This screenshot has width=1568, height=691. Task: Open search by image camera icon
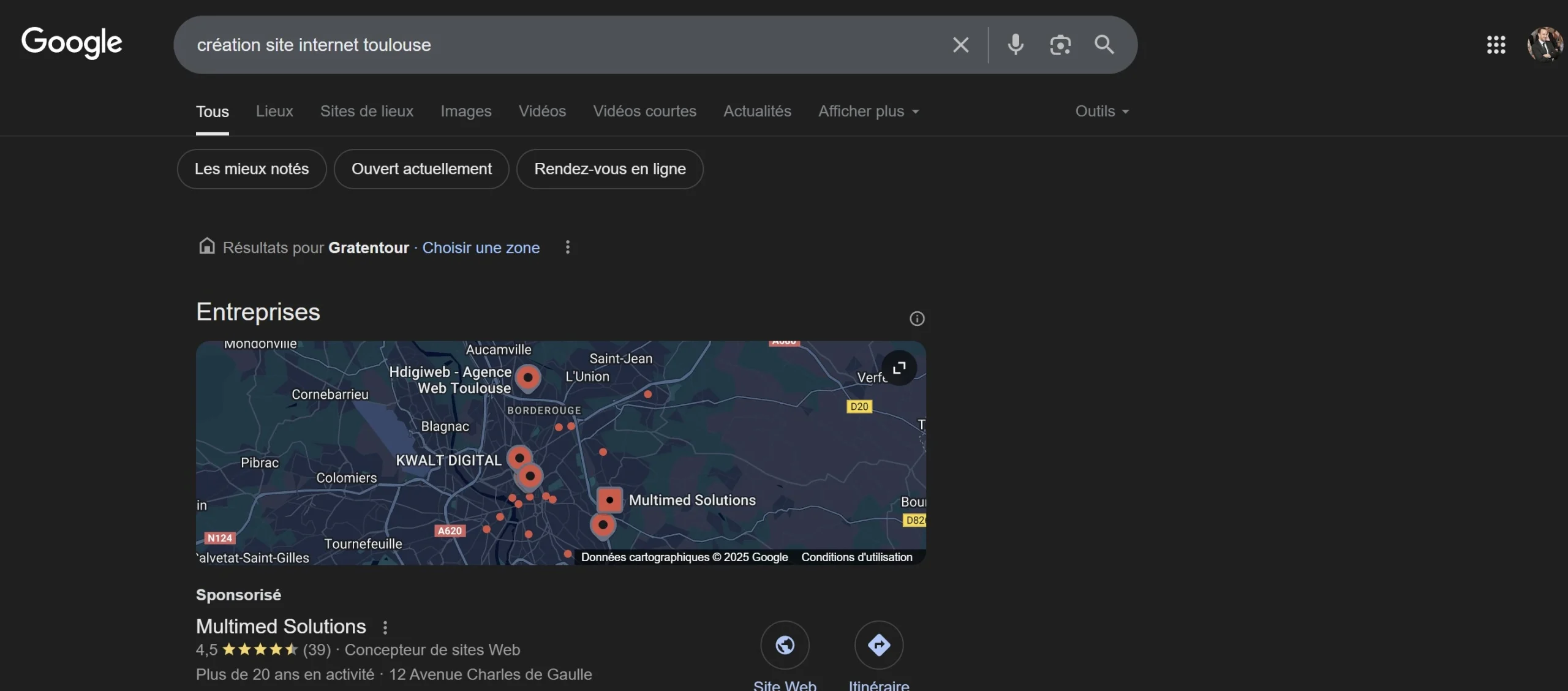pyautogui.click(x=1060, y=45)
